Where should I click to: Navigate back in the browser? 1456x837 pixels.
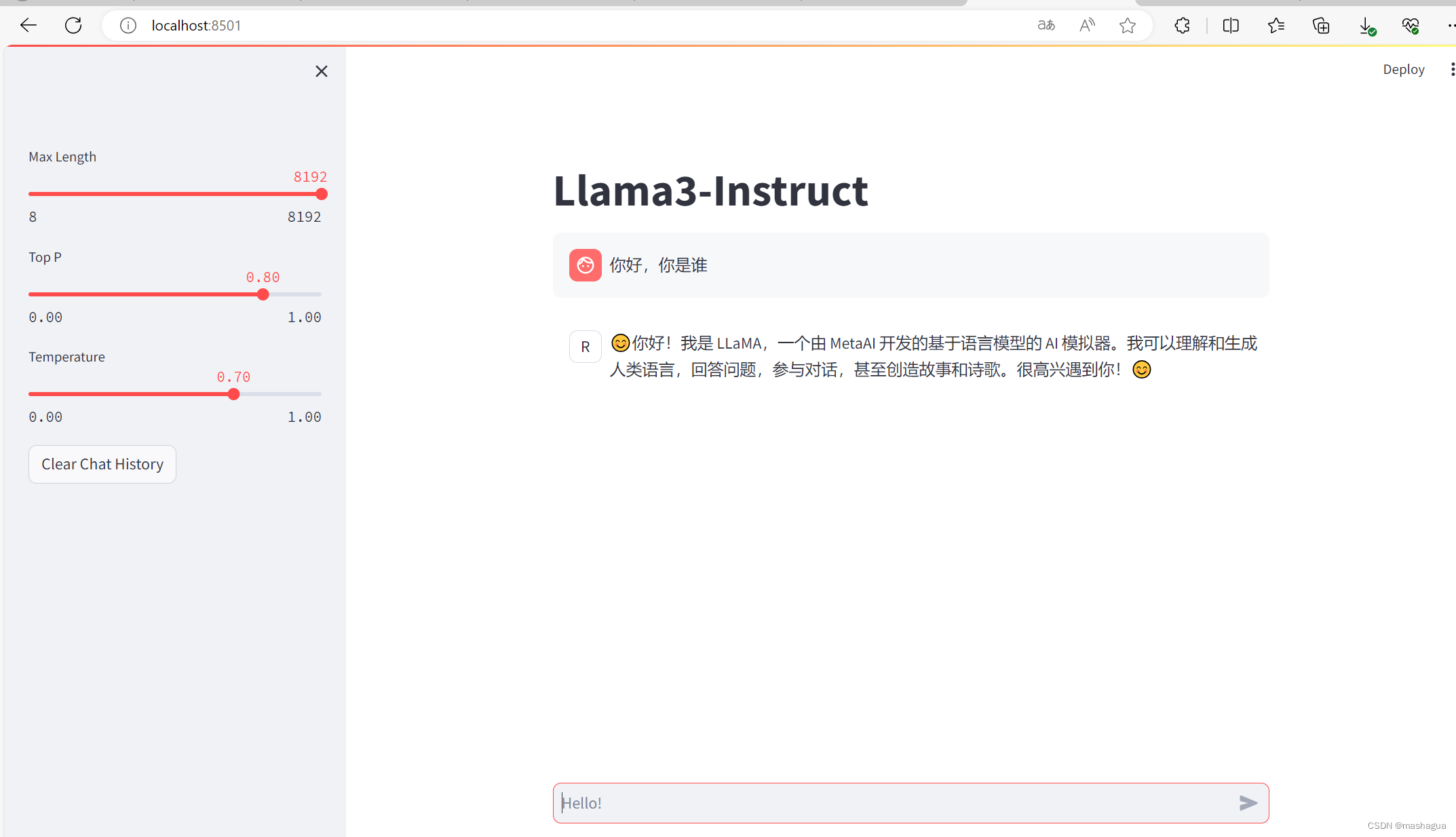(x=28, y=25)
